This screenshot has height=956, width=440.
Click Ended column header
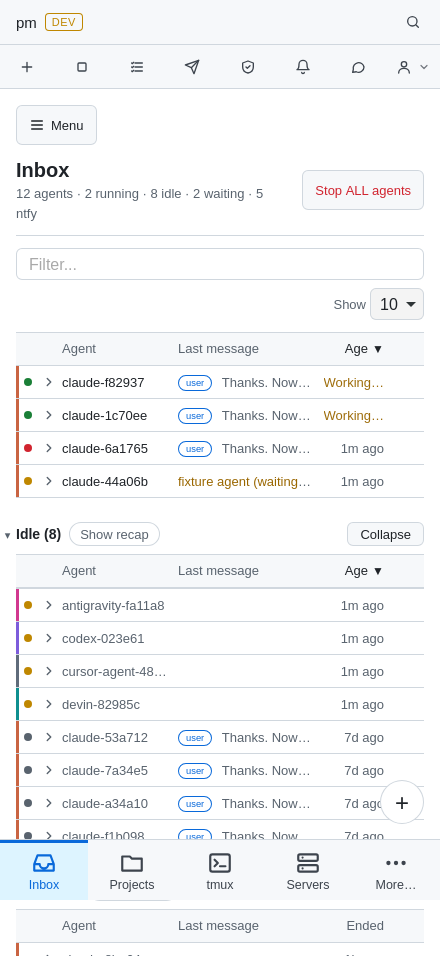pos(365,926)
